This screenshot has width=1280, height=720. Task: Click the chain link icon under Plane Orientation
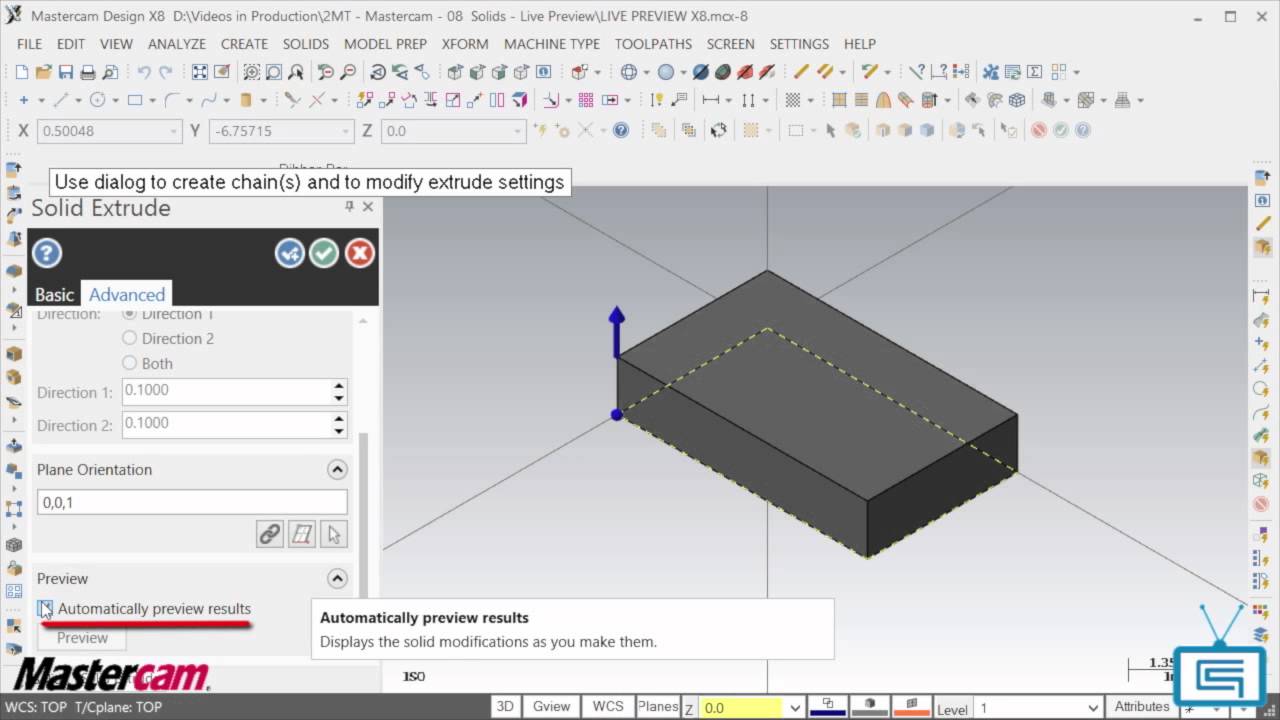coord(270,534)
